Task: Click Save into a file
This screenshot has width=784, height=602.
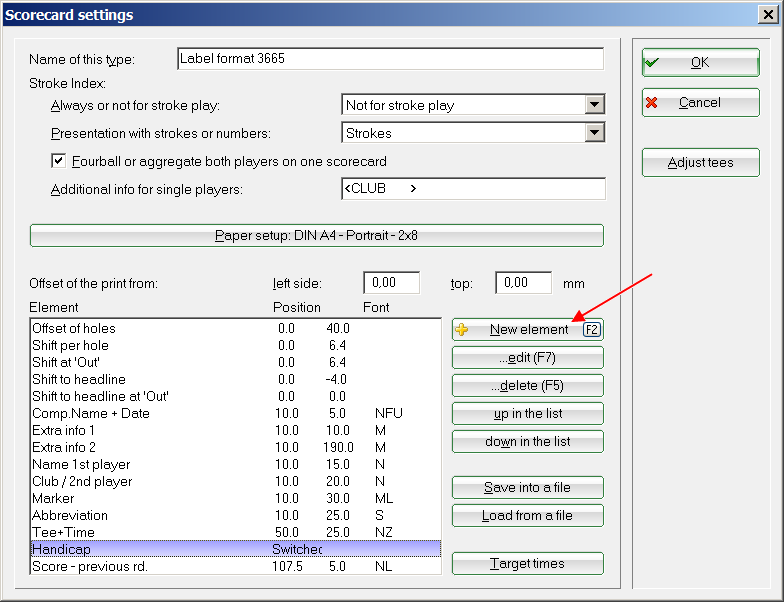Action: coord(527,487)
